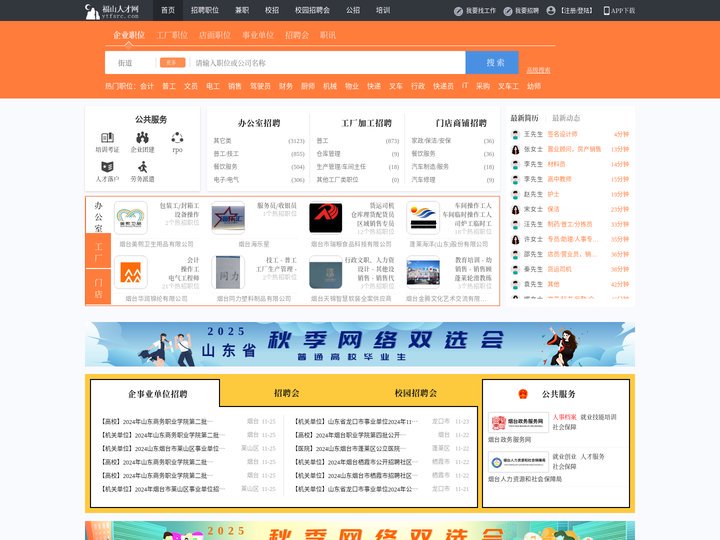
Task: Open 招聘职位 in the top navigation
Action: click(x=205, y=10)
